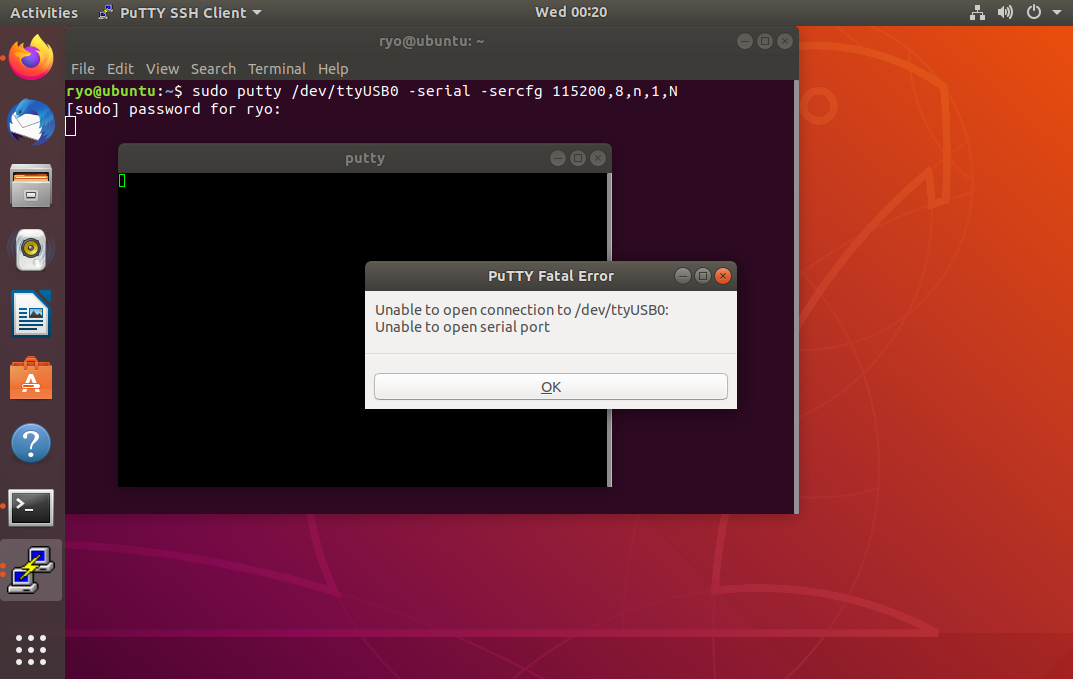Launch LibreOffice Writer from the dock
Viewport: 1073px width, 679px height.
pyautogui.click(x=31, y=314)
